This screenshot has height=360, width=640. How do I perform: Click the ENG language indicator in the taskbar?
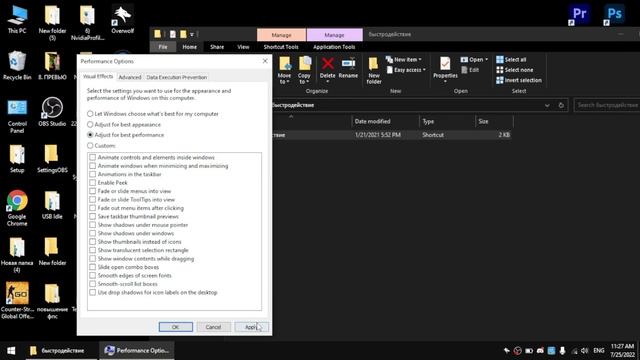pos(598,351)
